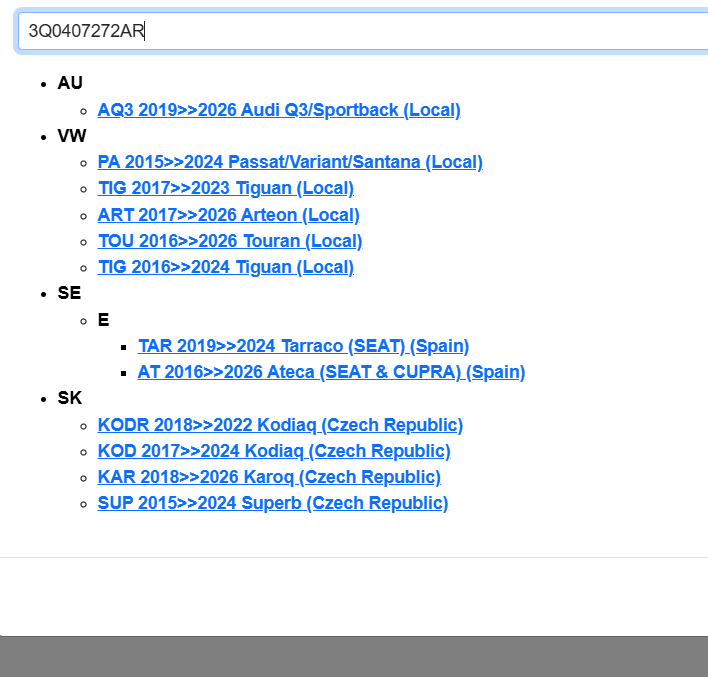Select KOD 2017>>2024 Kodiaq link
708x677 pixels.
[x=274, y=451]
